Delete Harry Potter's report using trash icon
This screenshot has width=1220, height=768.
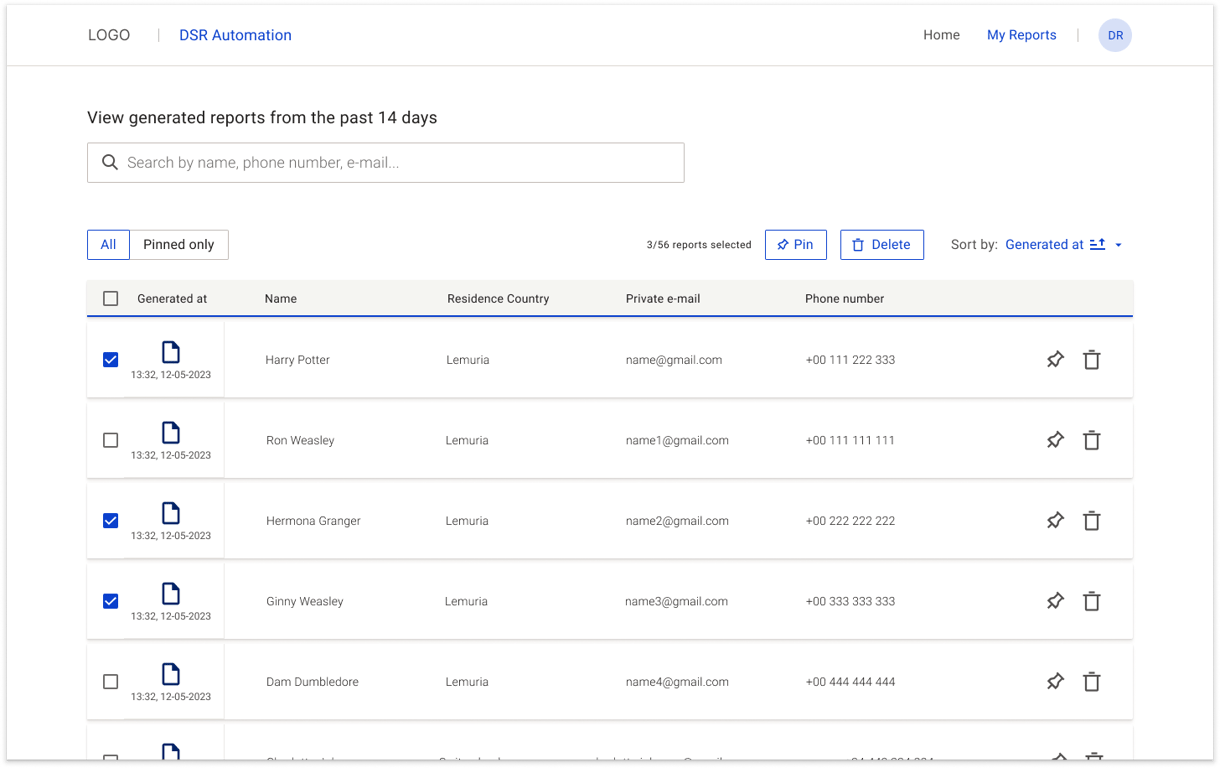[1092, 360]
